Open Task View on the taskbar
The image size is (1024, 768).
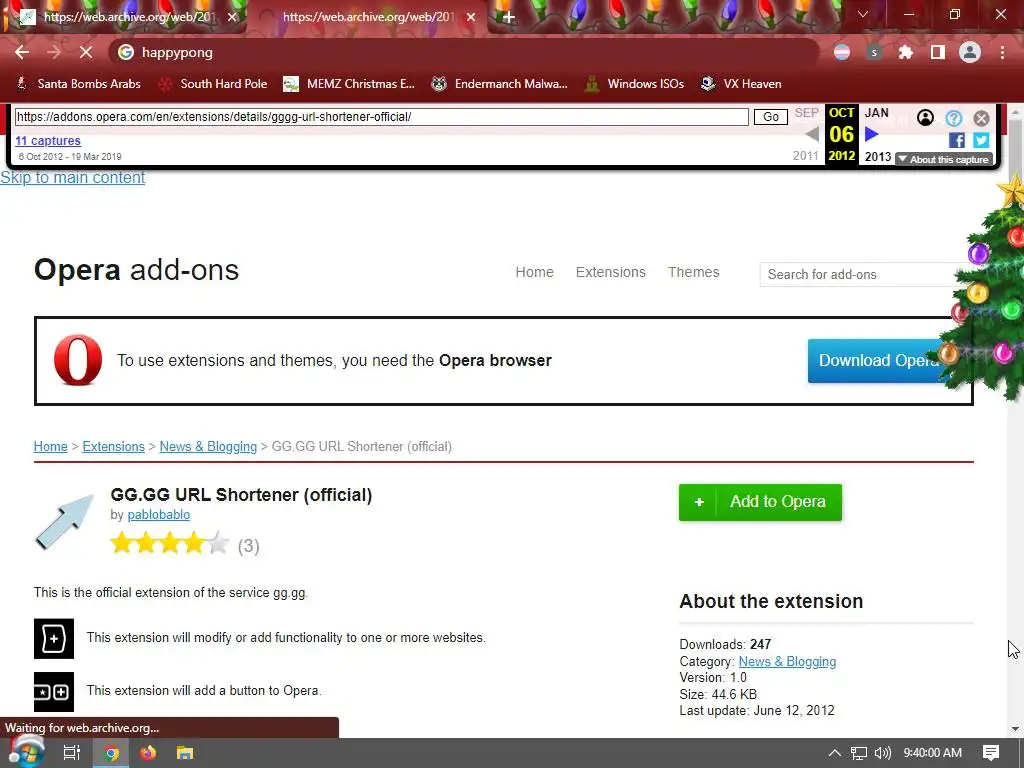point(72,753)
